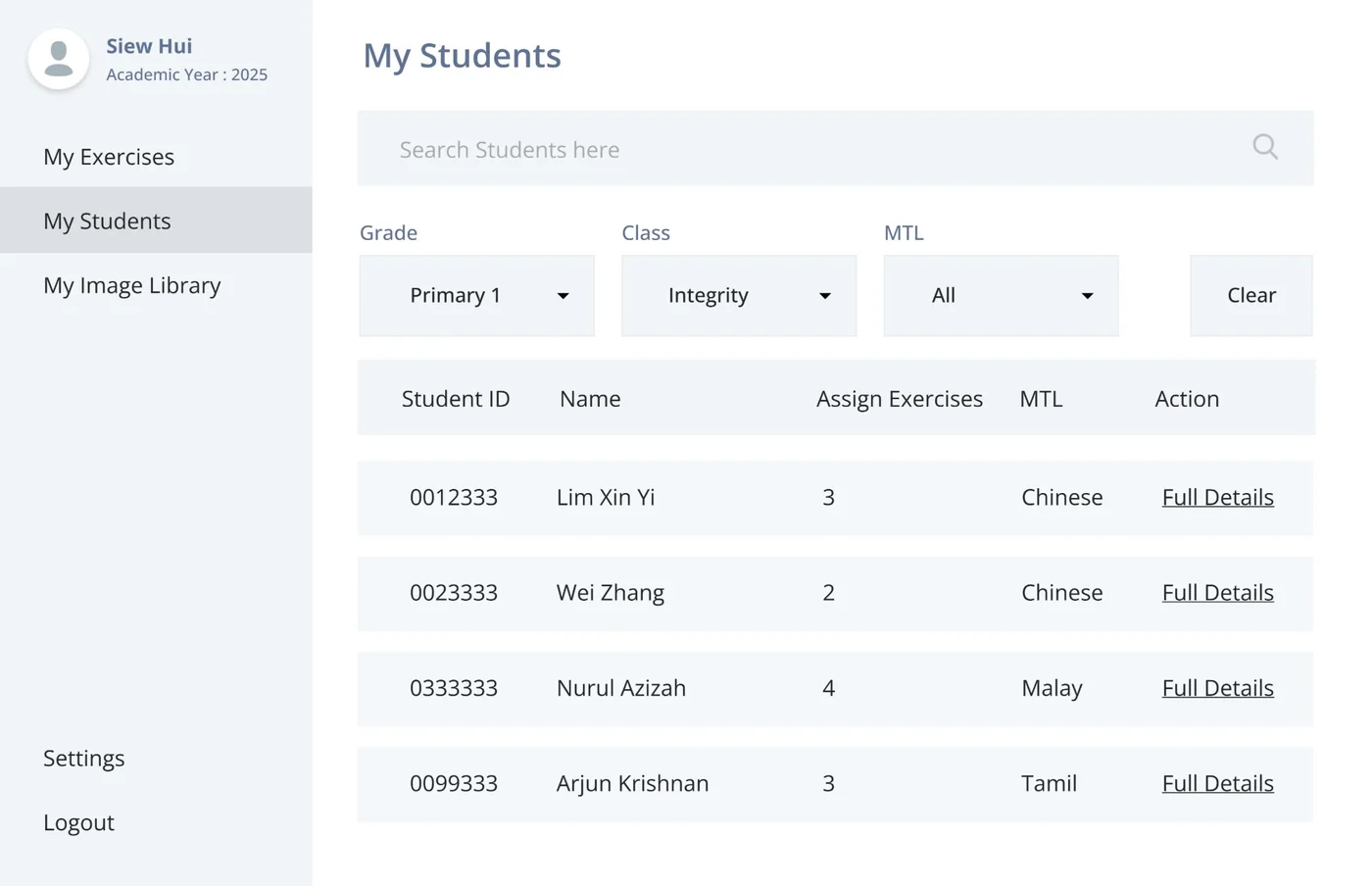Click the search magnifier icon

pos(1265,147)
